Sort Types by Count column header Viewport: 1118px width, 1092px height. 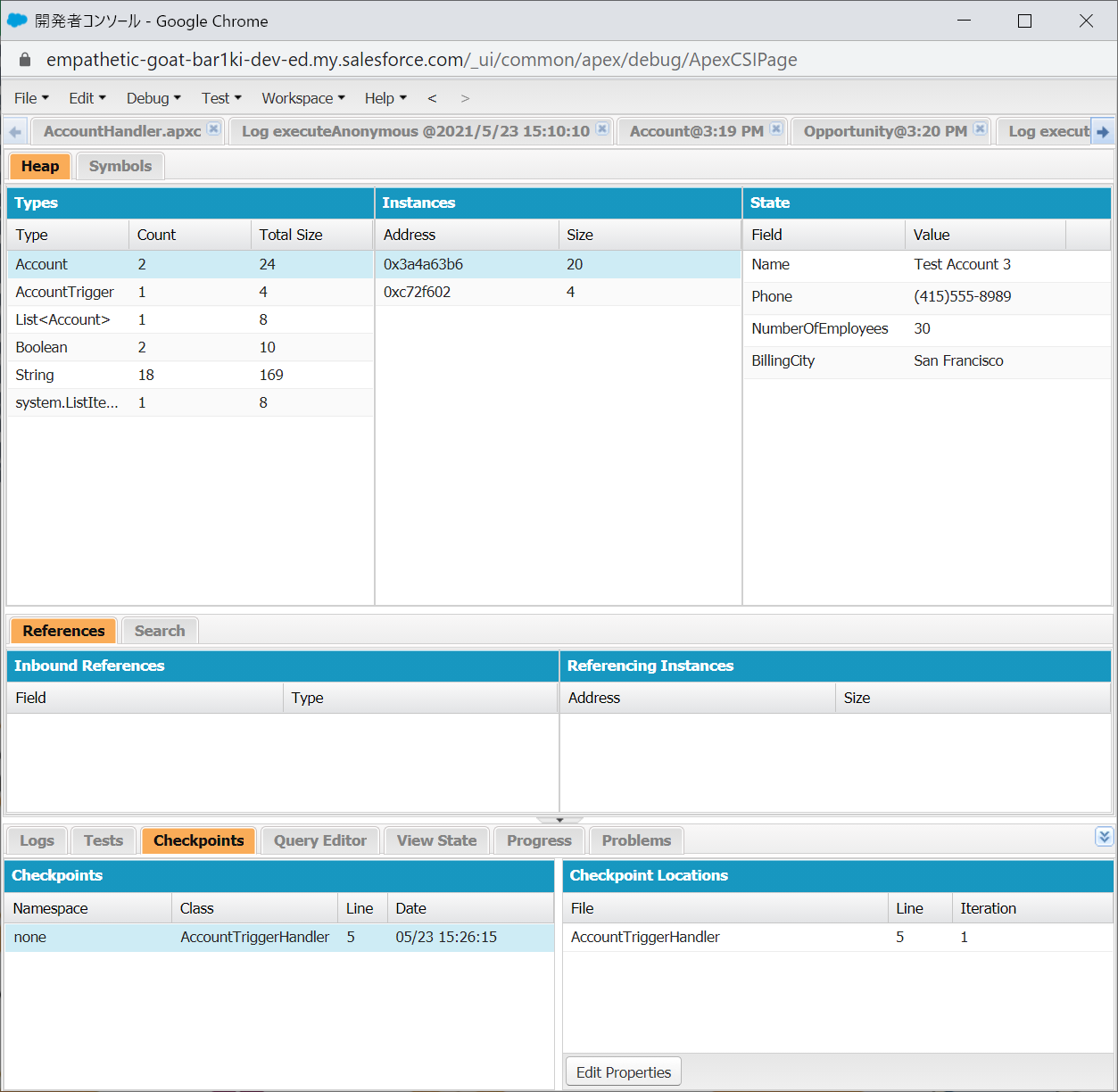(190, 235)
